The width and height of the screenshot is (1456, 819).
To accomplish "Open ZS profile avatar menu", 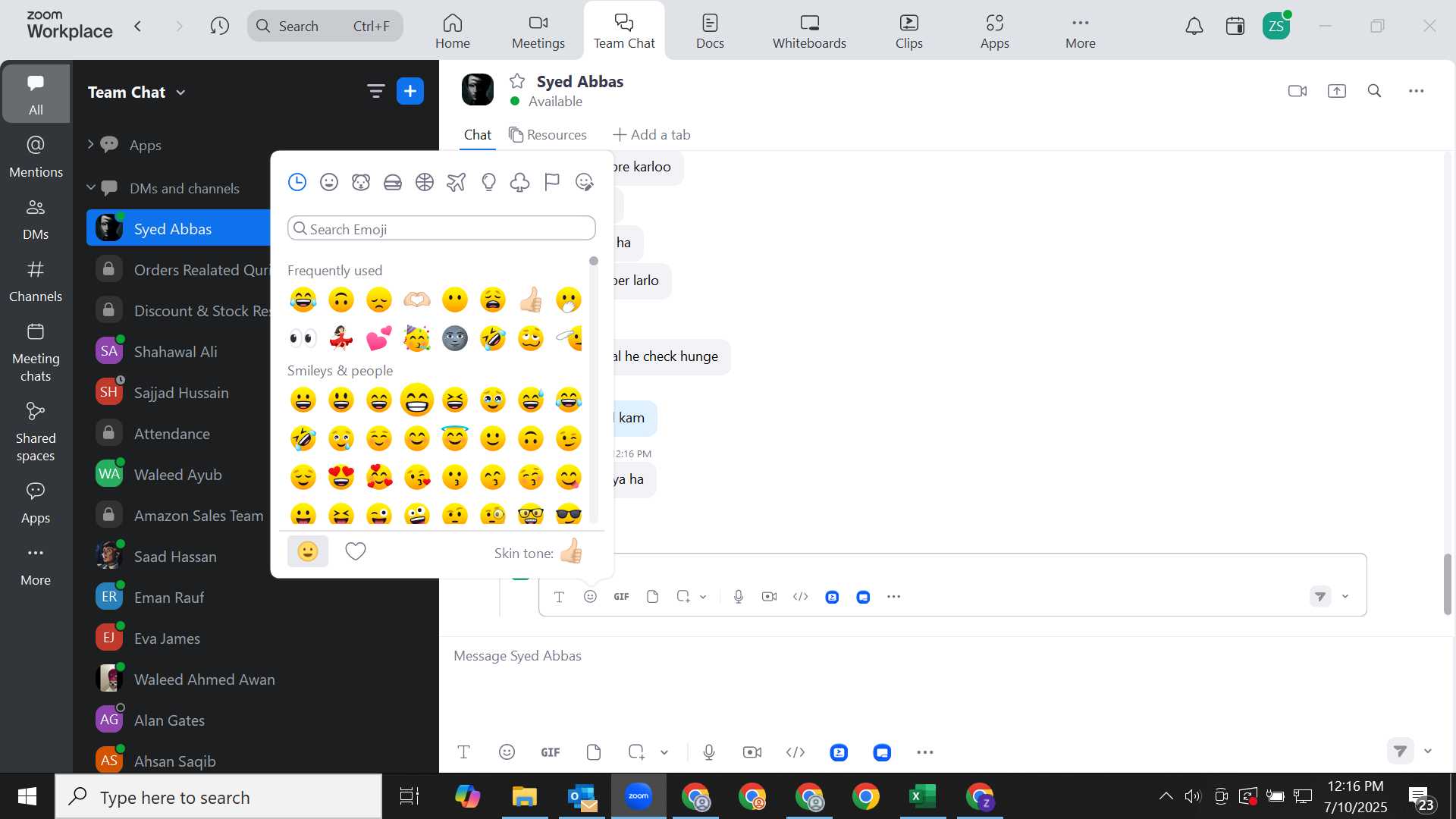I will 1276,27.
